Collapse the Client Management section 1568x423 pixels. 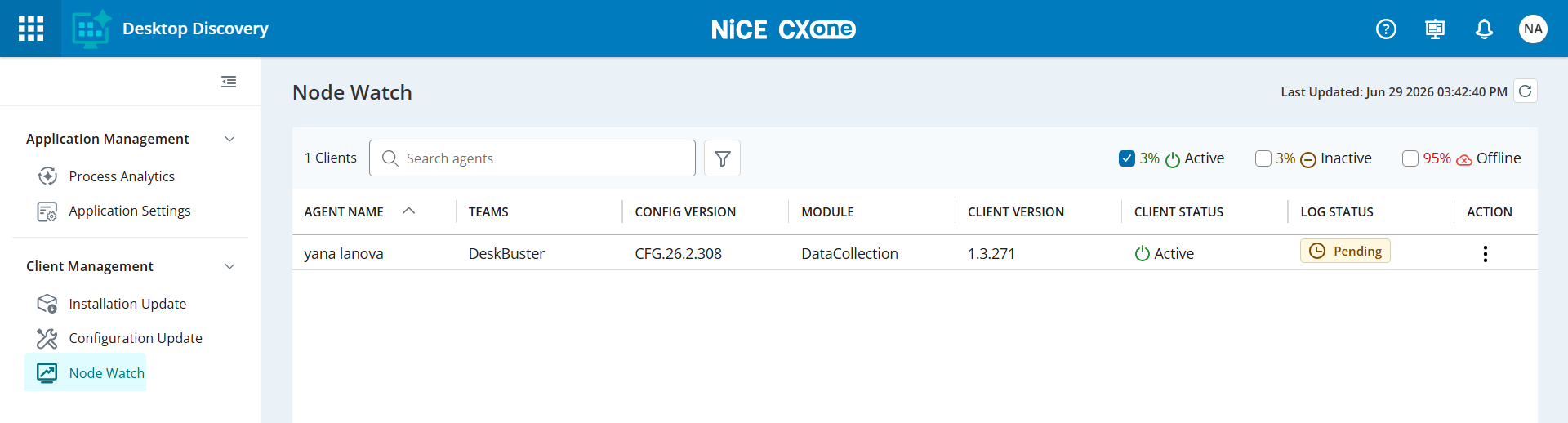229,266
